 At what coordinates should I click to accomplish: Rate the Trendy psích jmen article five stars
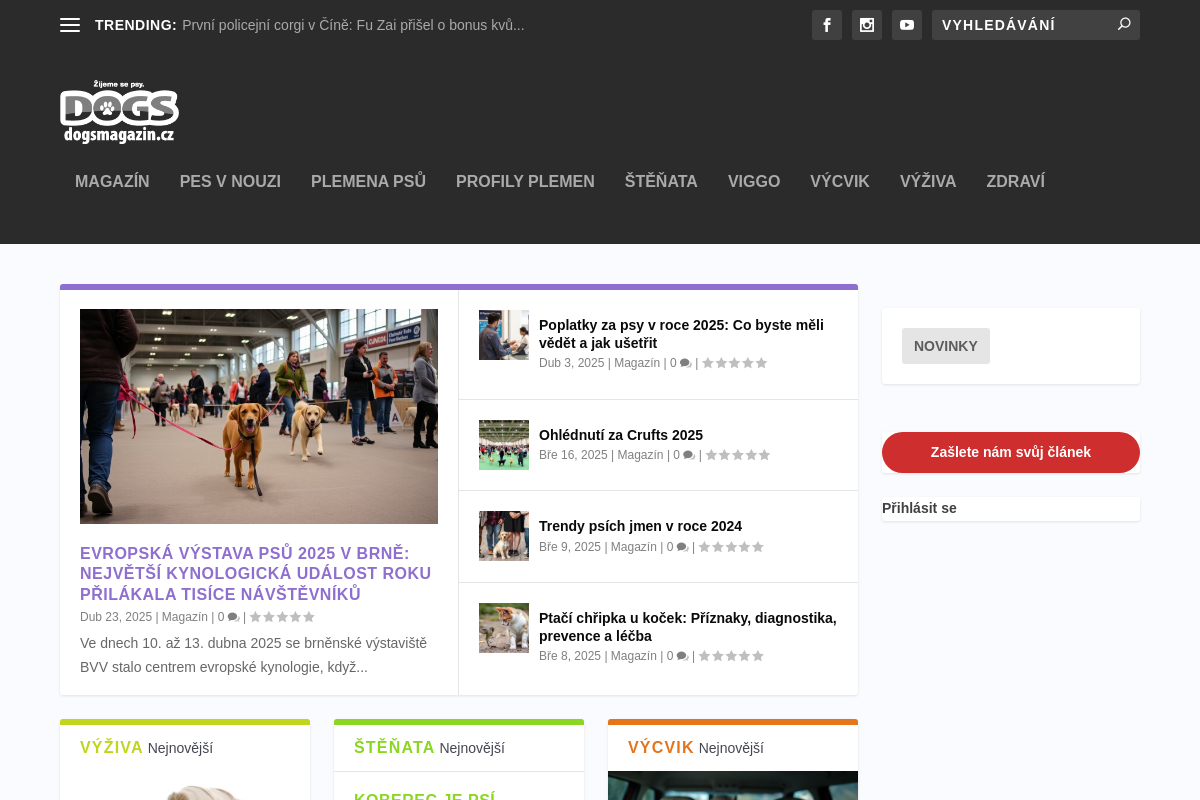pos(758,546)
